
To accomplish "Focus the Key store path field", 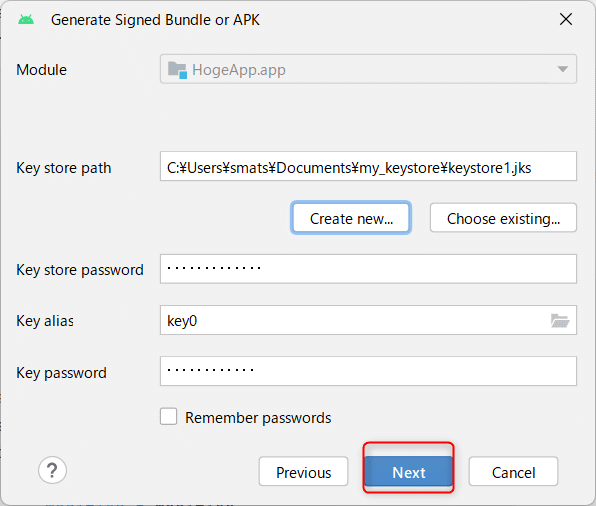I will tap(368, 167).
